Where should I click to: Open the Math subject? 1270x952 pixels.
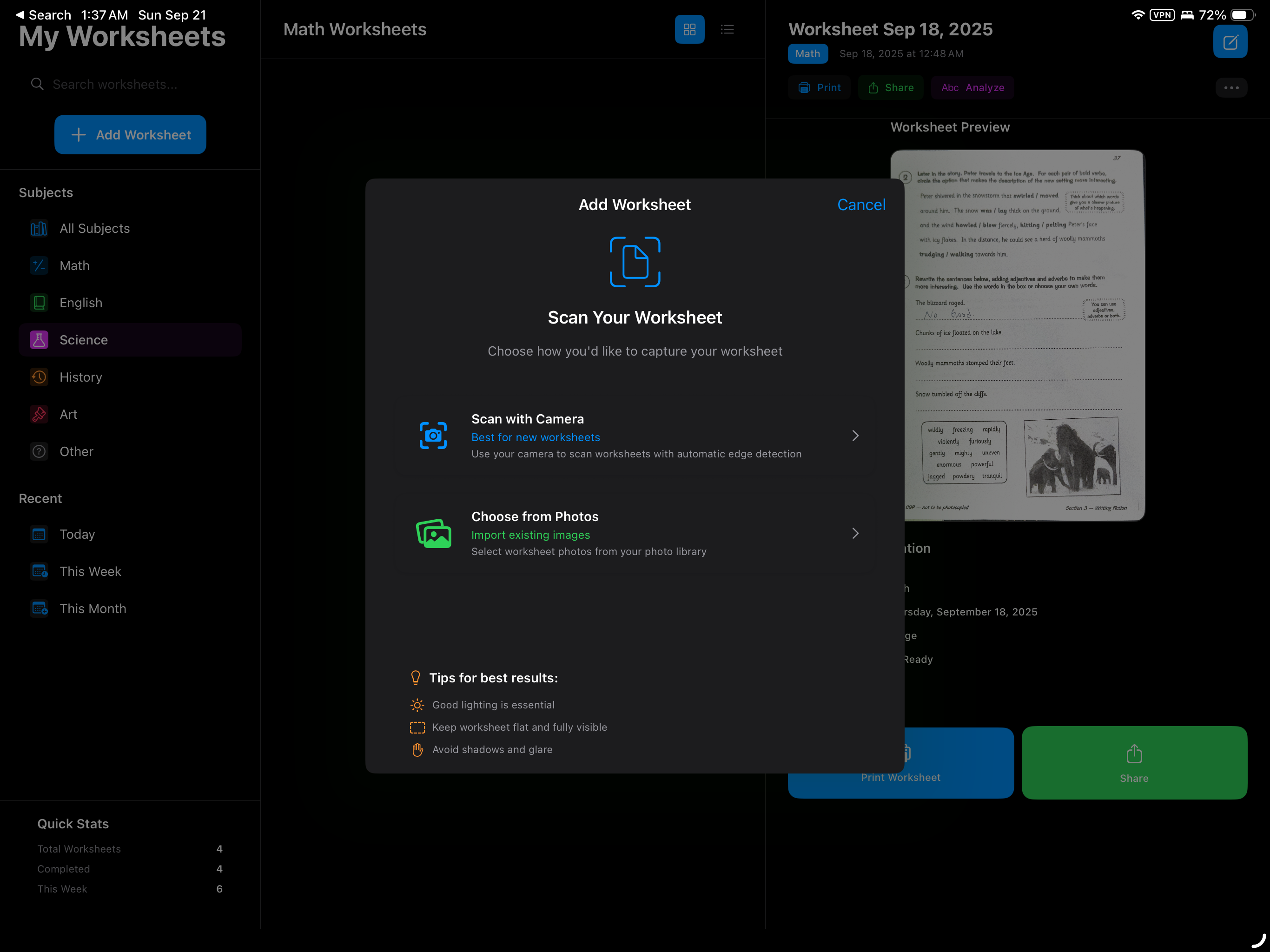click(x=130, y=266)
